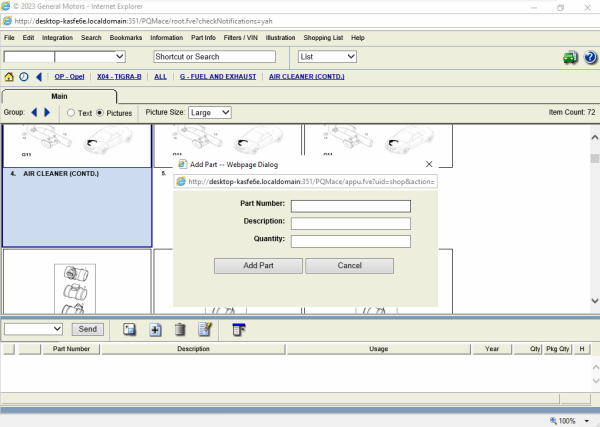Image resolution: width=600 pixels, height=427 pixels.
Task: Sort by Pkg Qty column header
Action: click(558, 349)
